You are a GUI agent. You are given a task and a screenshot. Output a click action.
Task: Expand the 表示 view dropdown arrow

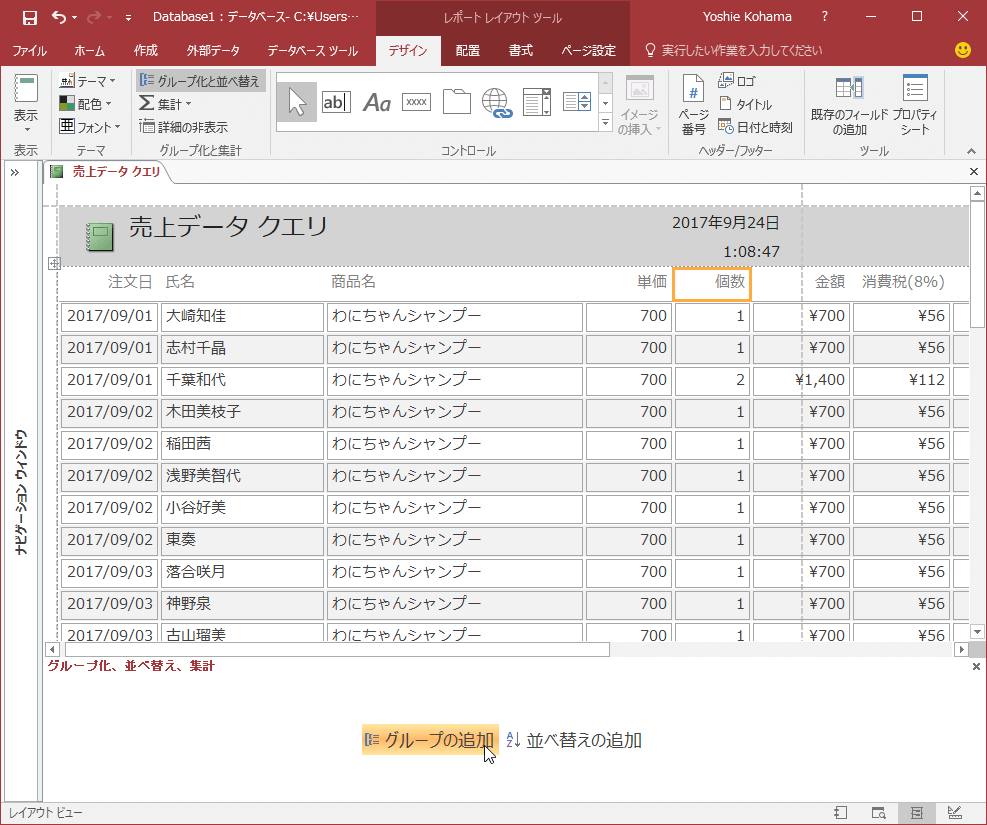[x=26, y=130]
